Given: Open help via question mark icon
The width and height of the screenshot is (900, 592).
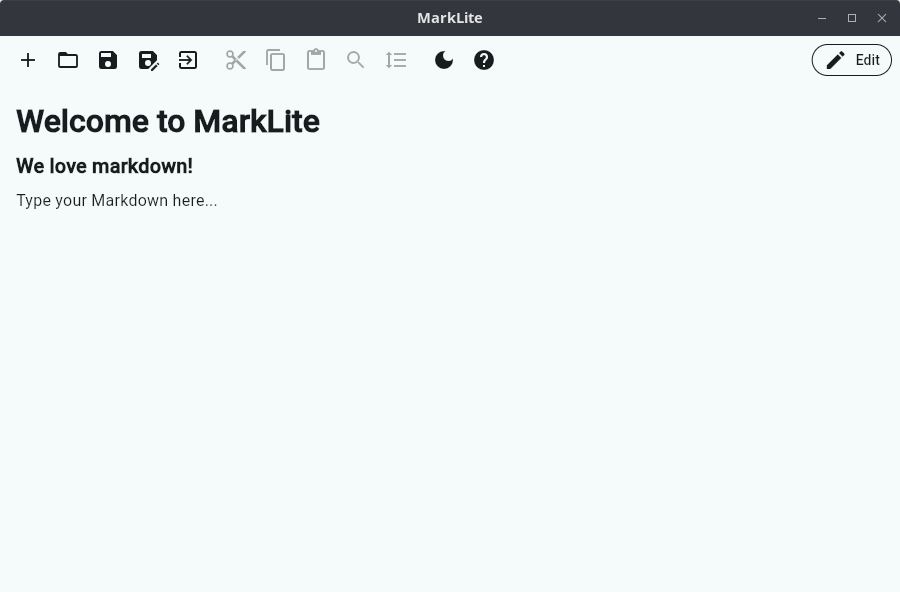Looking at the screenshot, I should point(484,60).
